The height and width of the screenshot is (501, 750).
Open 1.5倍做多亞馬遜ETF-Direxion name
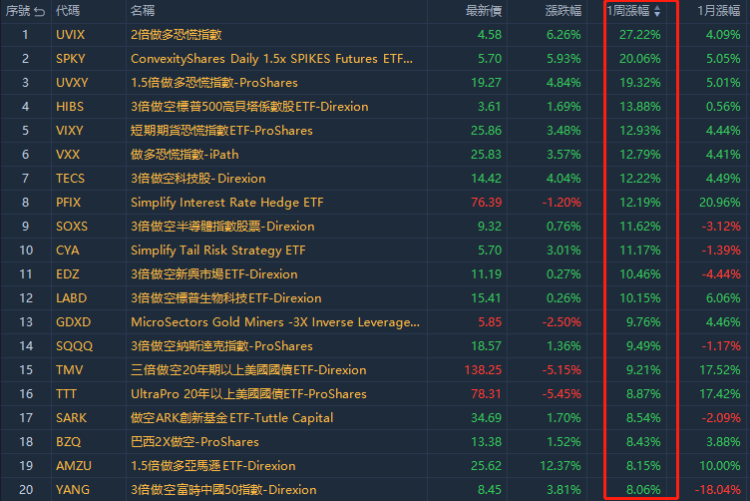213,466
